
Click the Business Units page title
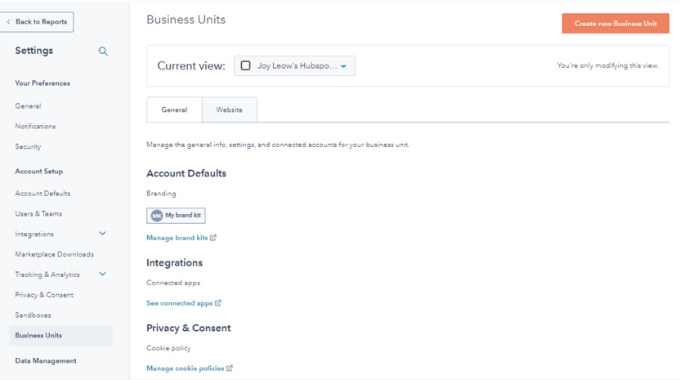click(186, 20)
